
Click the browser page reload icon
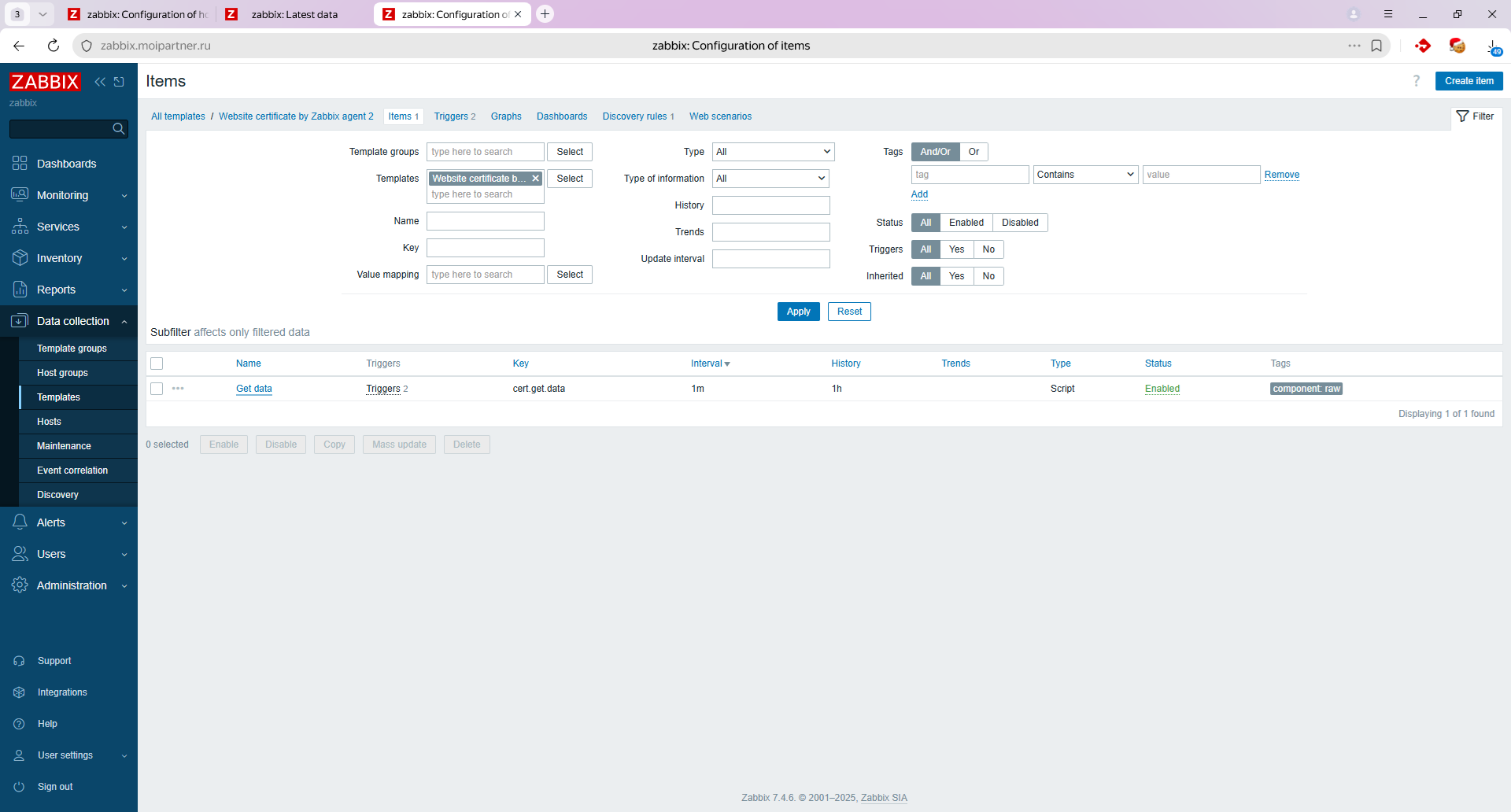tap(54, 46)
